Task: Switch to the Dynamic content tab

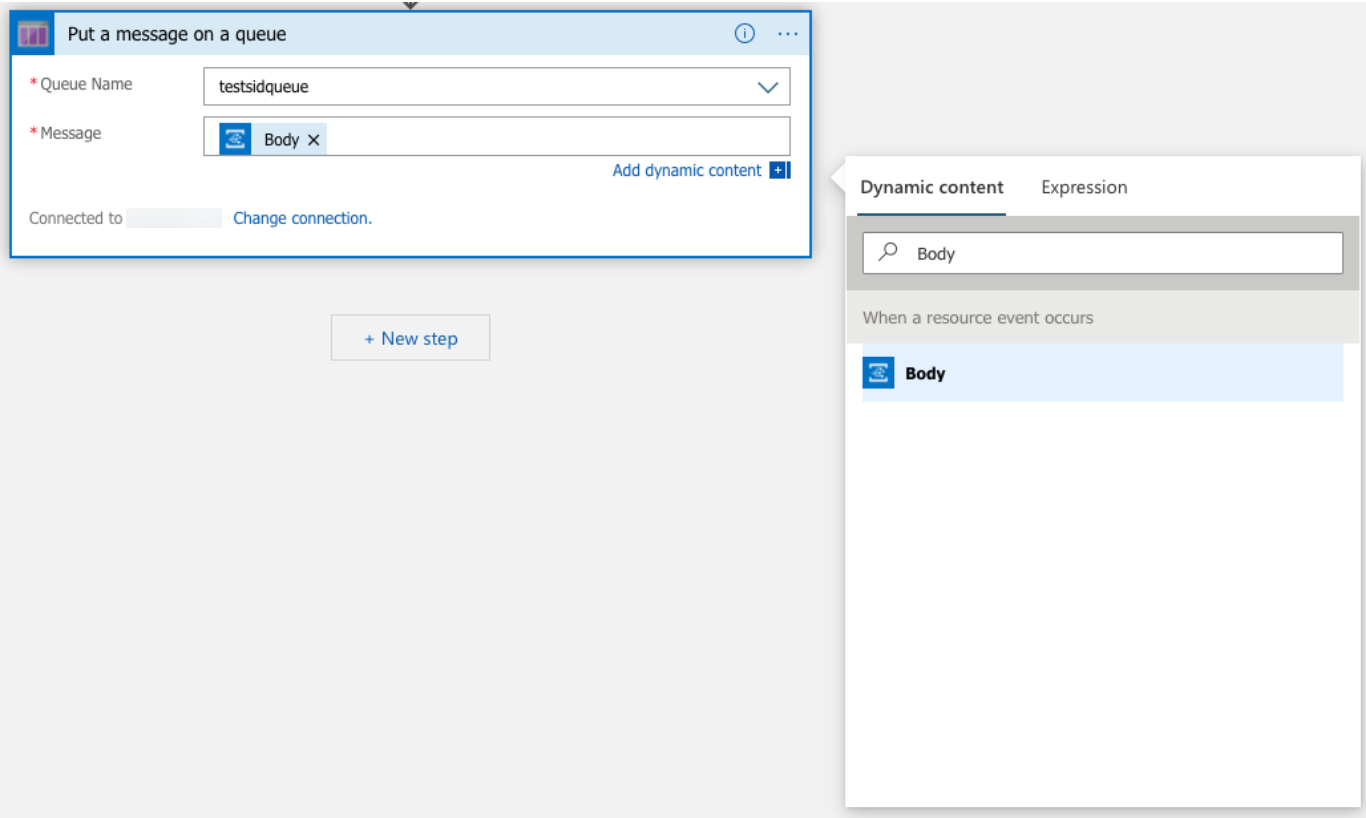Action: (x=931, y=187)
